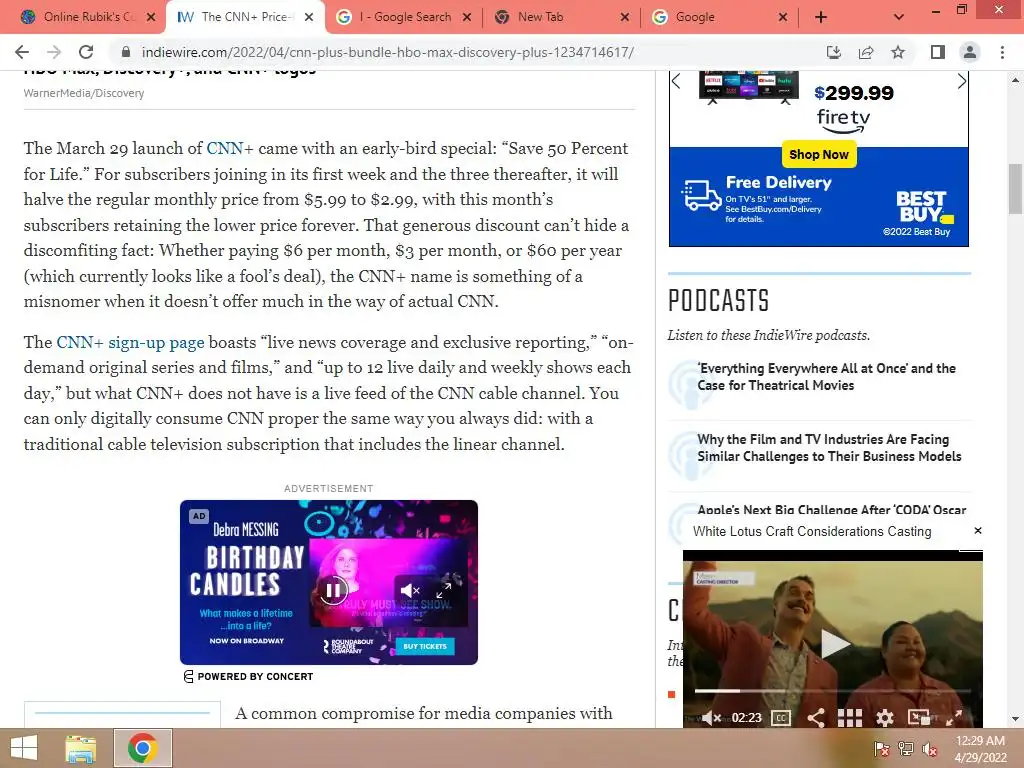Open the CNN+ link in article
Image resolution: width=1024 pixels, height=768 pixels.
pos(229,148)
